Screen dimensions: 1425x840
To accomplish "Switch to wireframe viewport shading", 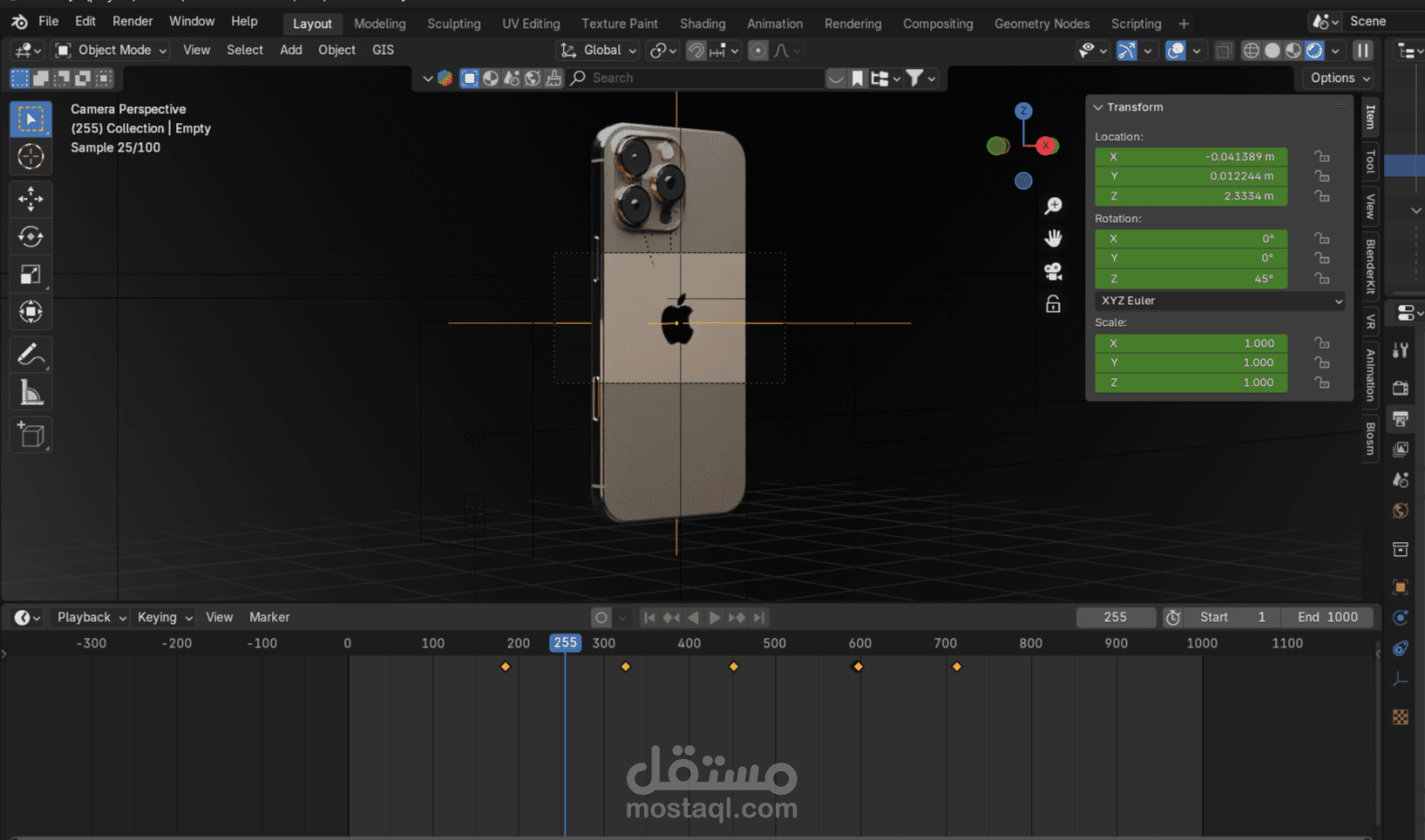I will tap(1251, 51).
